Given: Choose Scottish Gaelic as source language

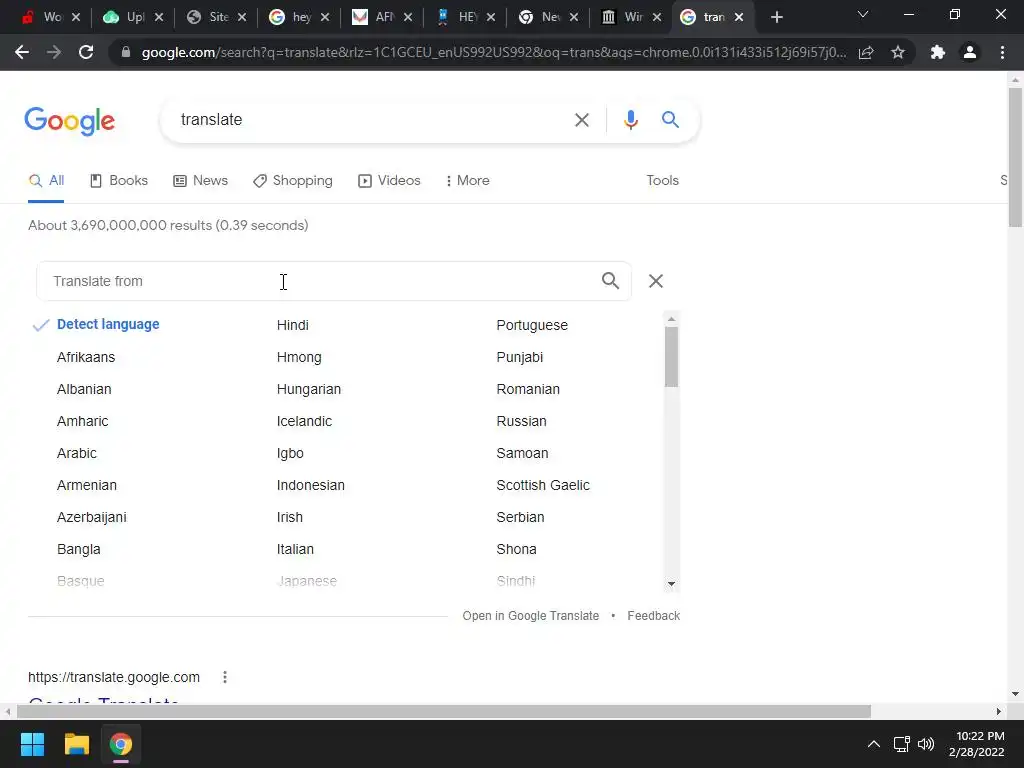Looking at the screenshot, I should click(x=543, y=485).
